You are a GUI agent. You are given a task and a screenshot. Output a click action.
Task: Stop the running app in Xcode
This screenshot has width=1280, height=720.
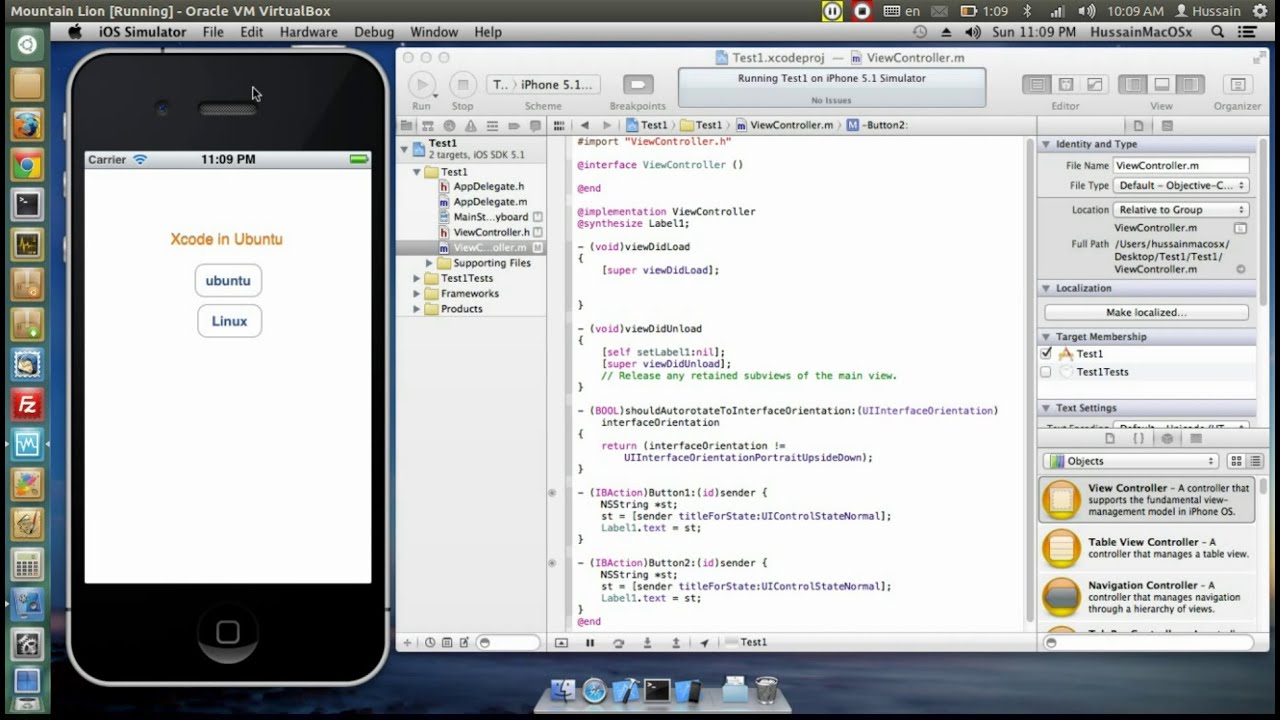click(462, 85)
